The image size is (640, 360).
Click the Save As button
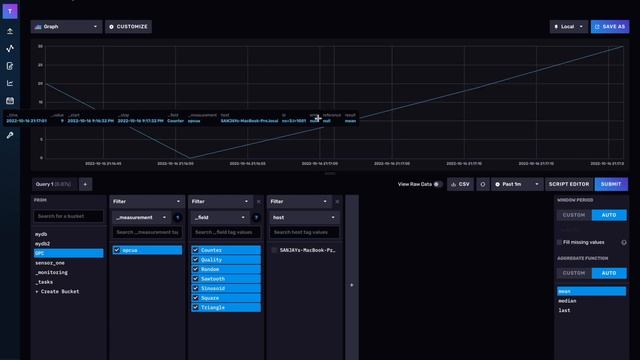[x=610, y=27]
